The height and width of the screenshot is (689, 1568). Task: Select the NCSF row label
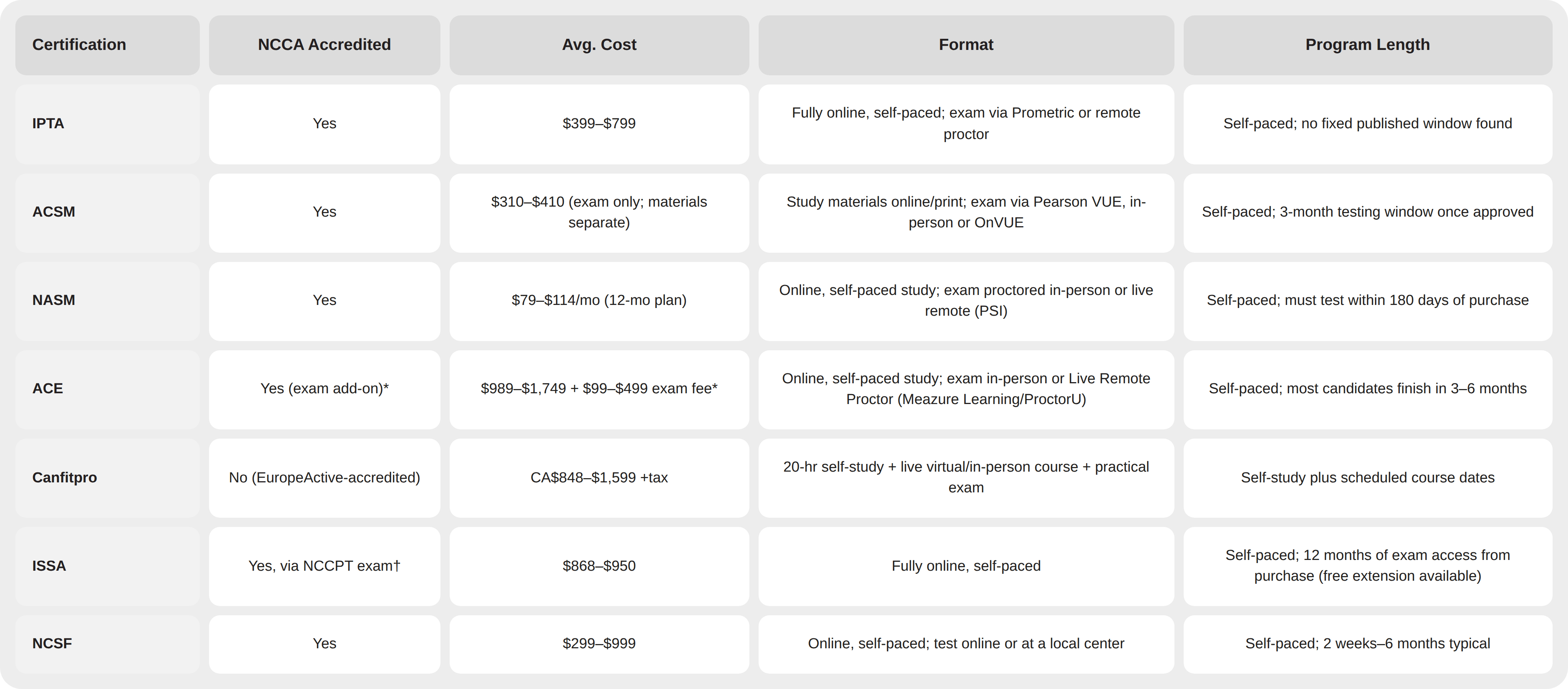(107, 644)
